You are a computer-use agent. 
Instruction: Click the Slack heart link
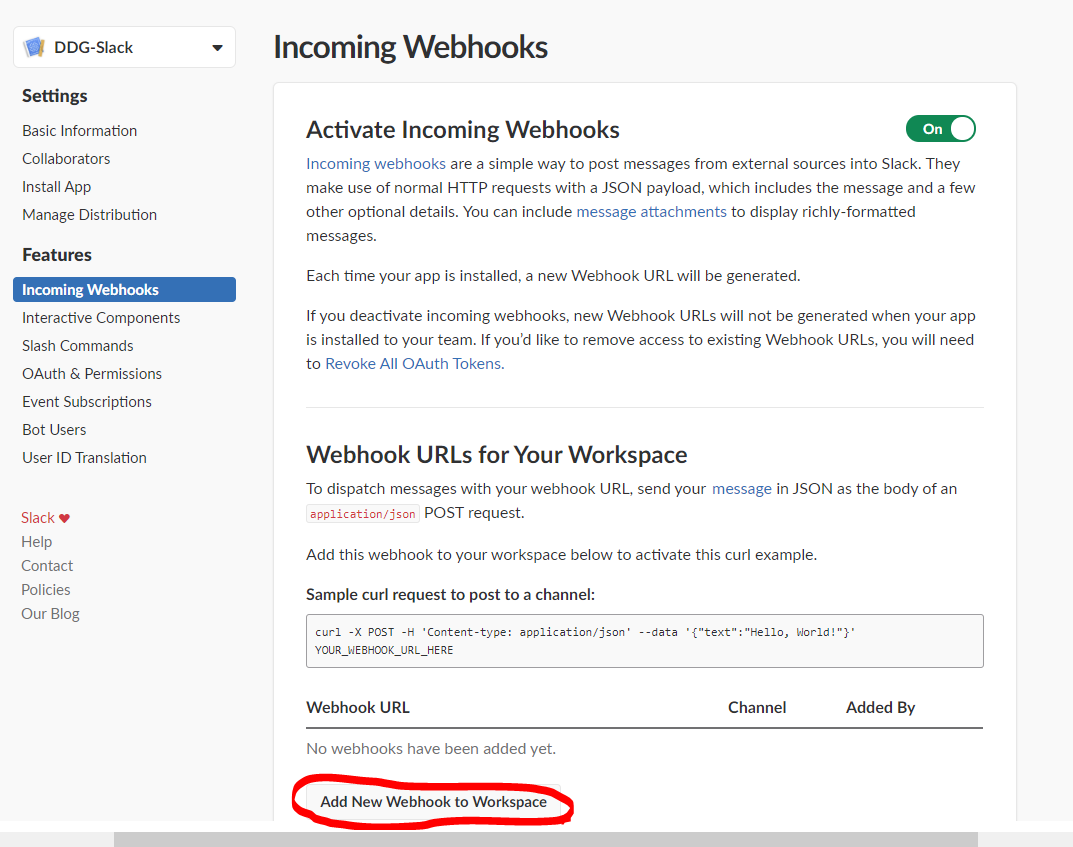pos(45,518)
